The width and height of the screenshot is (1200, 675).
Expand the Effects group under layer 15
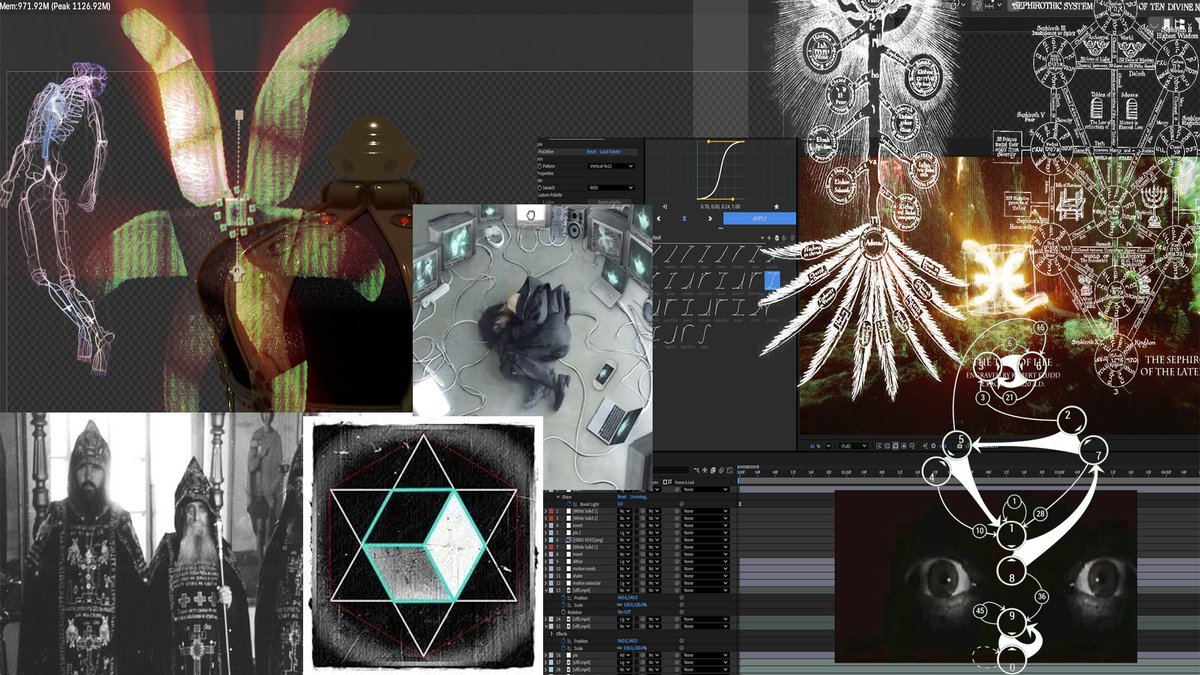coord(552,634)
